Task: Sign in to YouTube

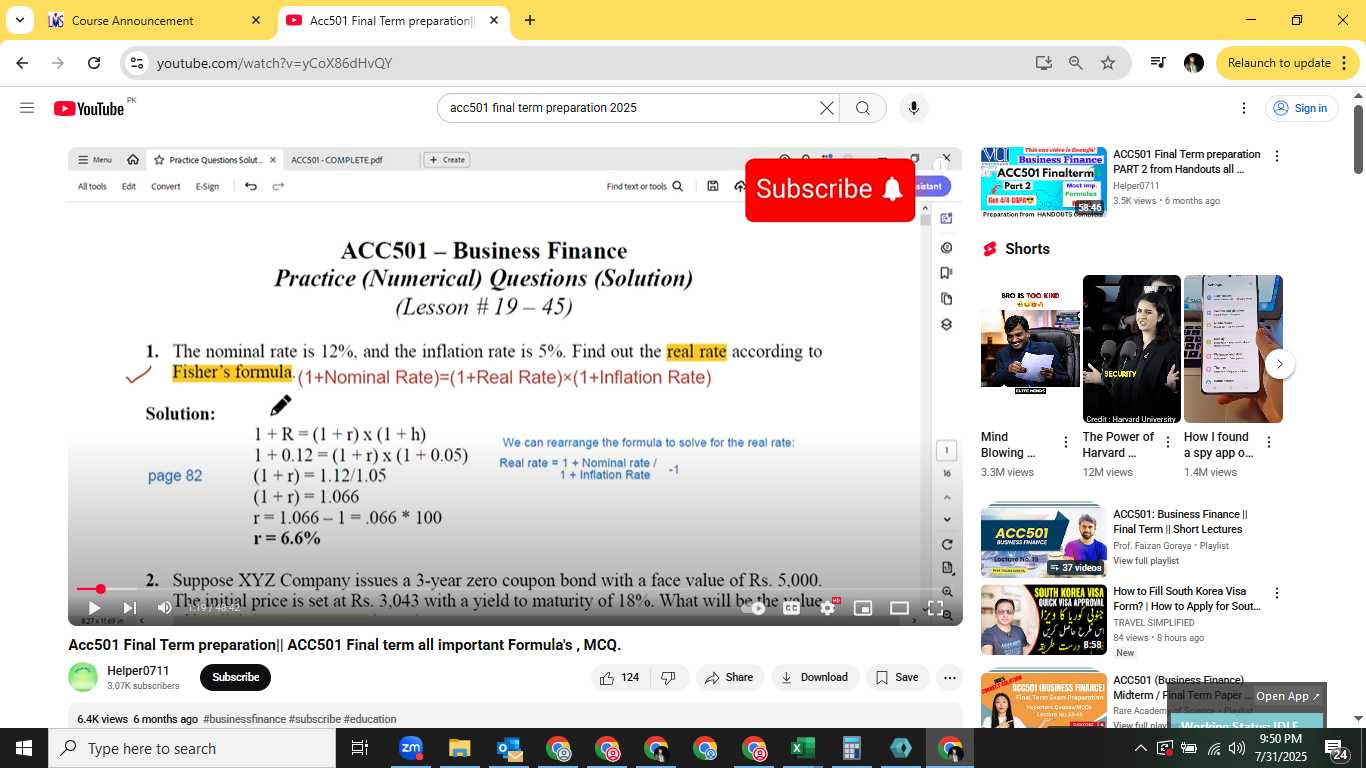Action: coord(1301,108)
